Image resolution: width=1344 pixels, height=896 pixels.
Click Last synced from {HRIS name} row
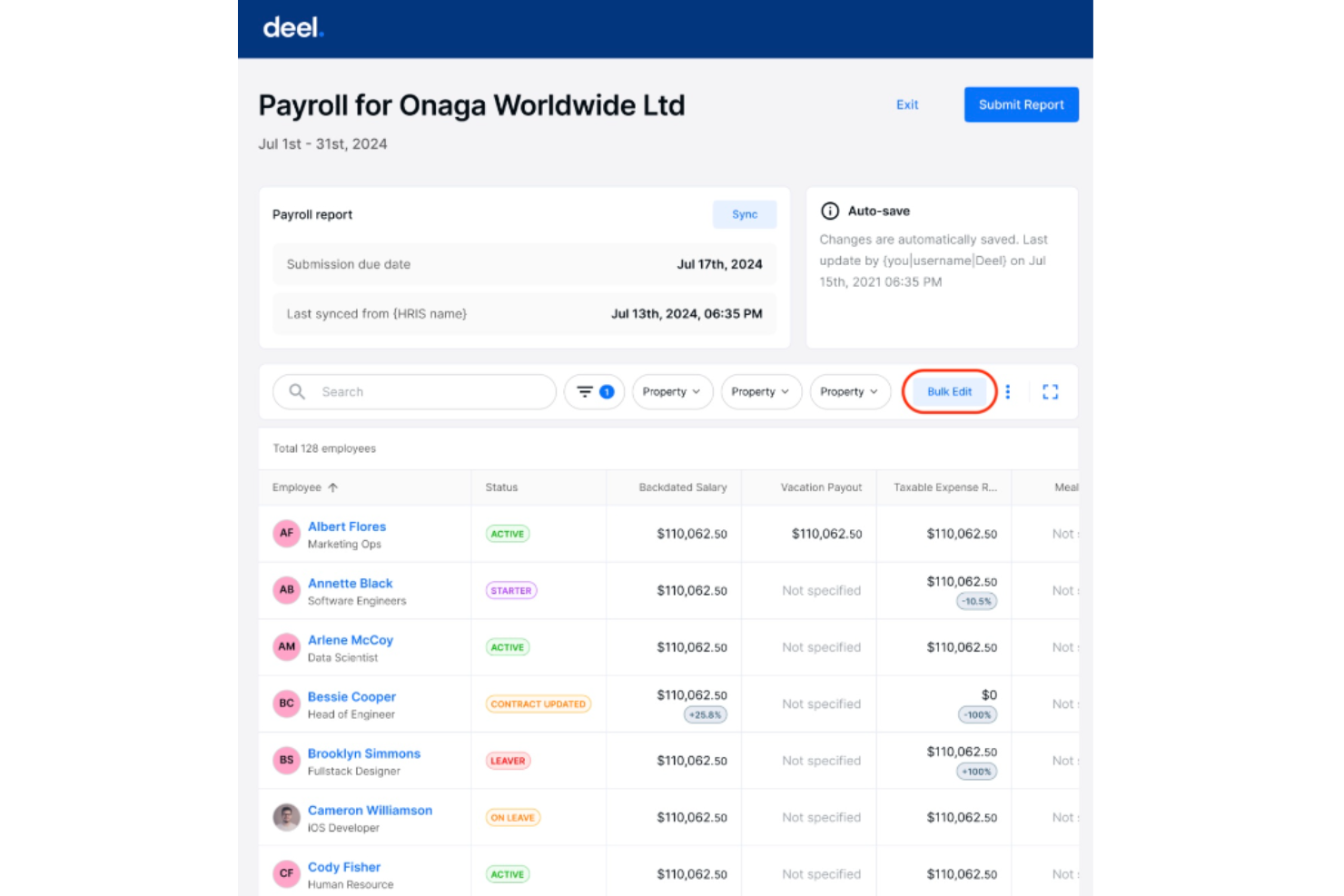(x=525, y=314)
